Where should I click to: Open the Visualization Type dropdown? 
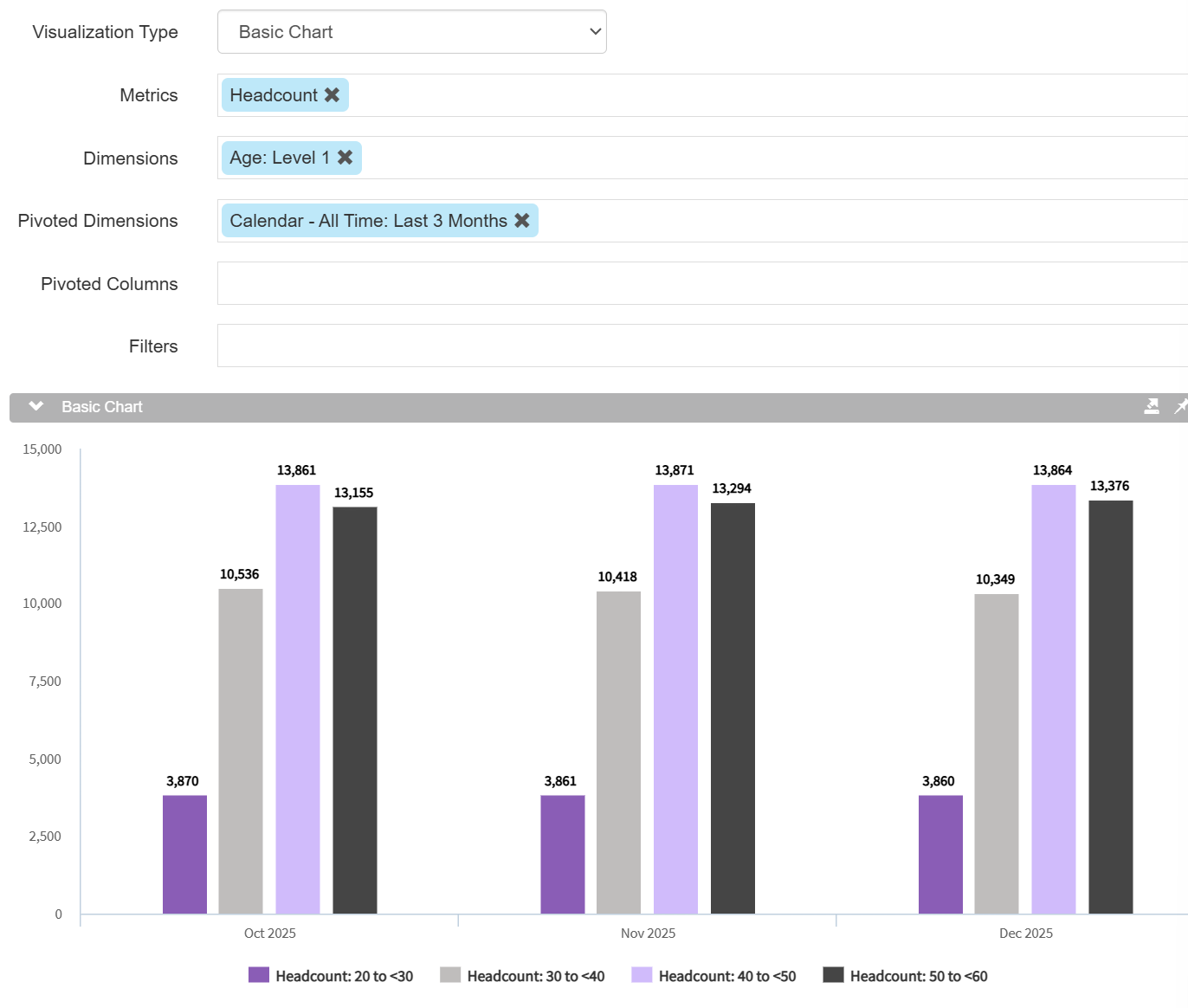click(x=411, y=32)
